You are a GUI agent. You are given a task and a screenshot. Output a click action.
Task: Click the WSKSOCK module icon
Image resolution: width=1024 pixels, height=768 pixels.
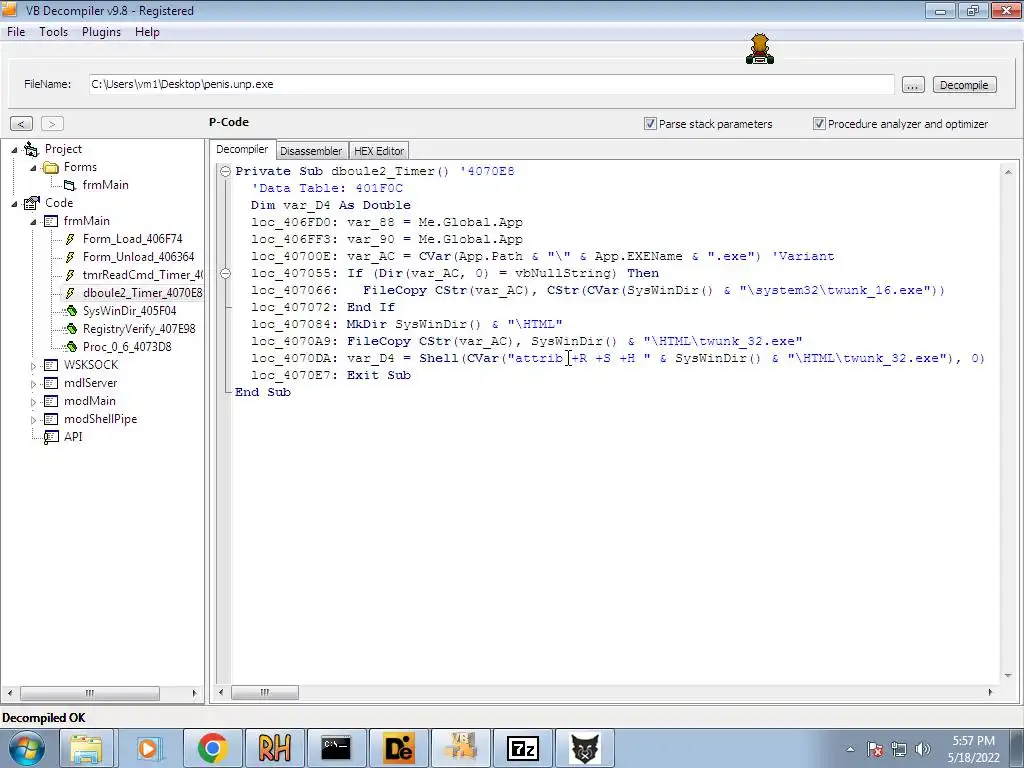coord(51,365)
